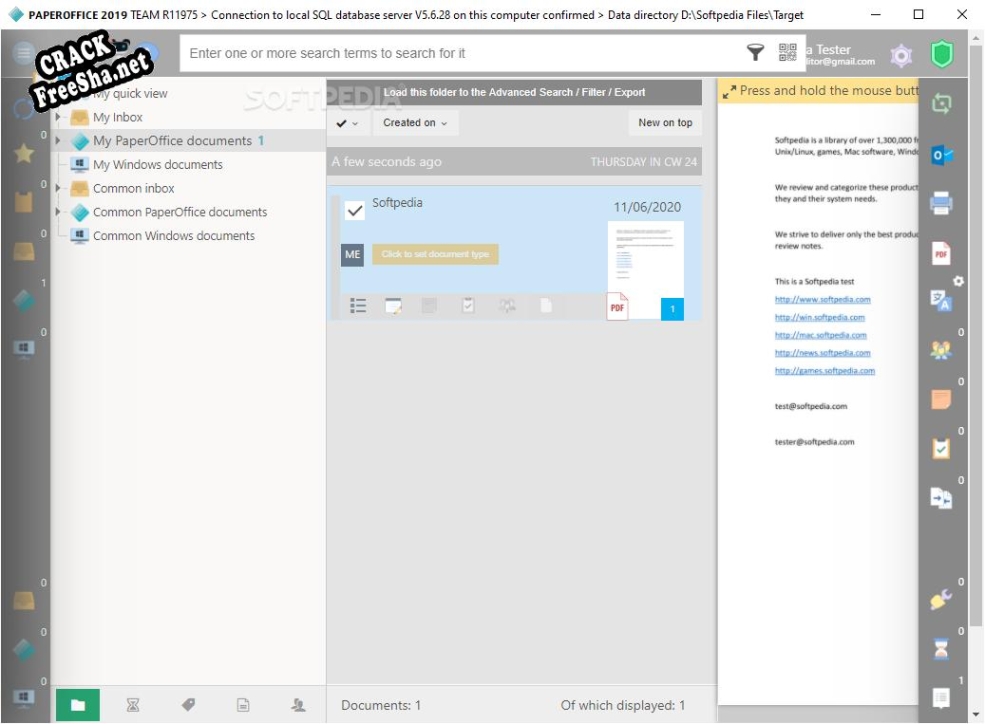985x724 pixels.
Task: Open the 'Created on' sort dropdown
Action: (415, 123)
